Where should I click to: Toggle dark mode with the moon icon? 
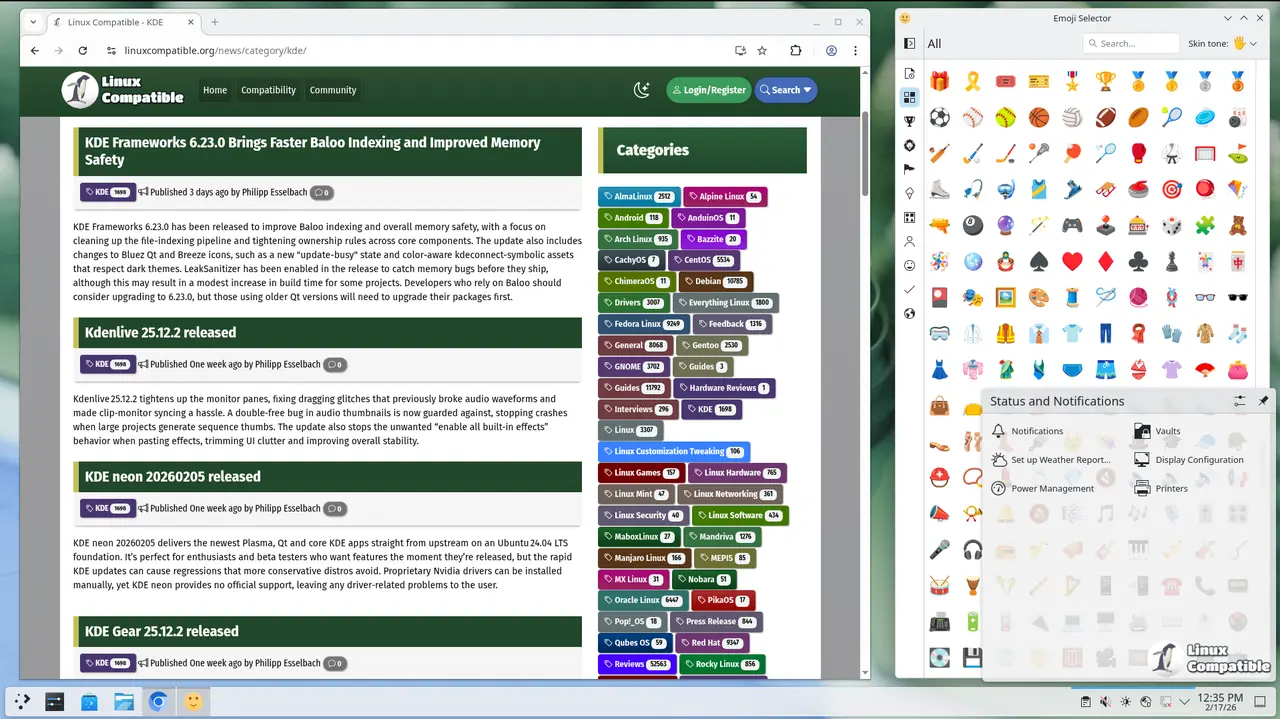point(642,90)
